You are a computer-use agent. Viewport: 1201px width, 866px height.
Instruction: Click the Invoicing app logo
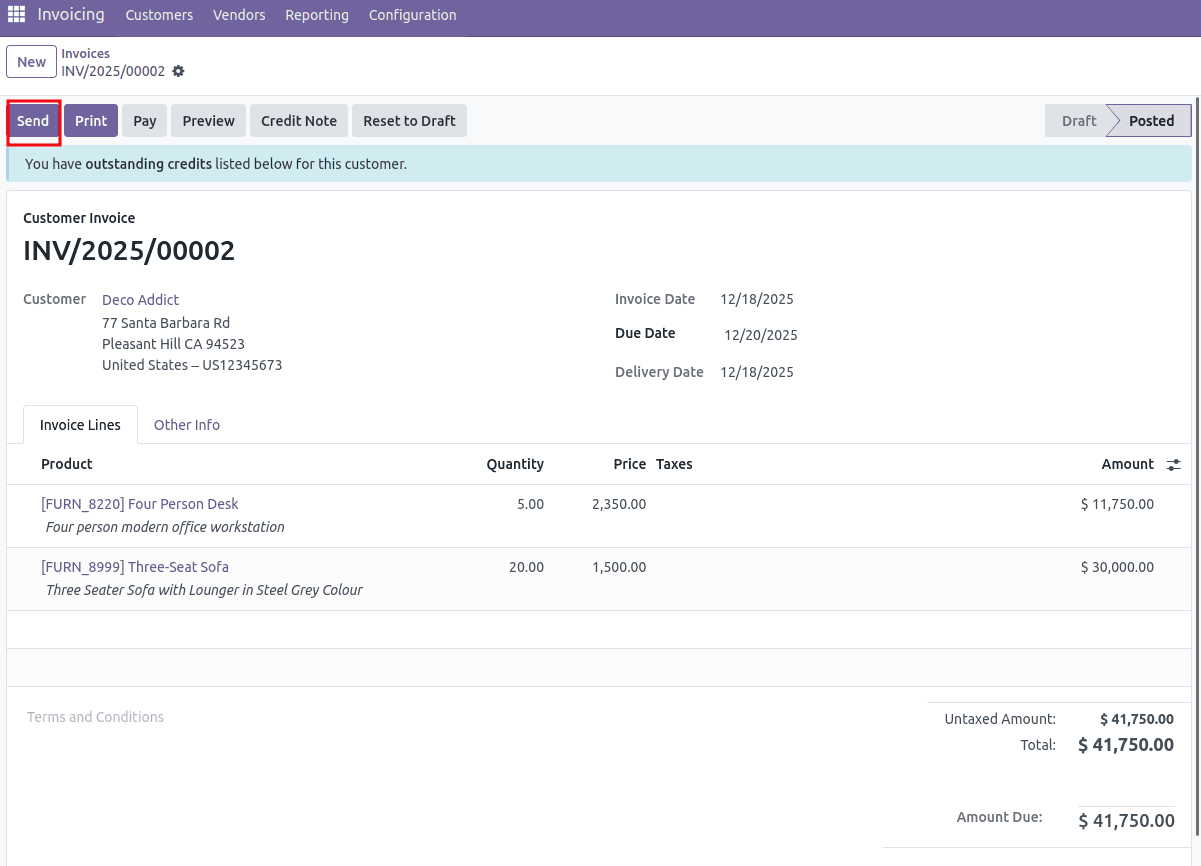point(70,14)
